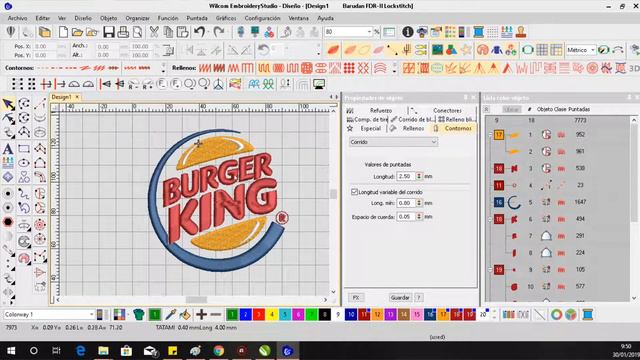Open Google Chrome from the taskbar
This screenshot has width=640, height=360.
[219, 351]
